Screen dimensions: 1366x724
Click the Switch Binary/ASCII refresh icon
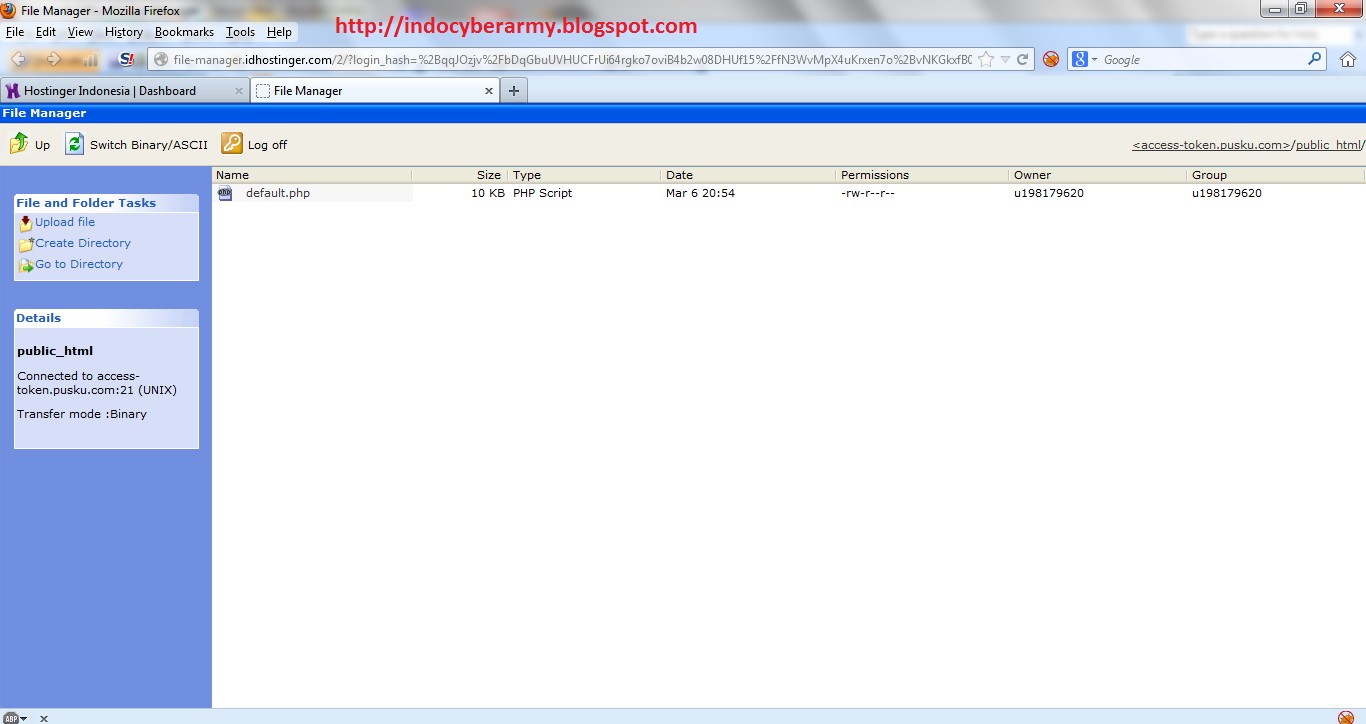pyautogui.click(x=75, y=144)
